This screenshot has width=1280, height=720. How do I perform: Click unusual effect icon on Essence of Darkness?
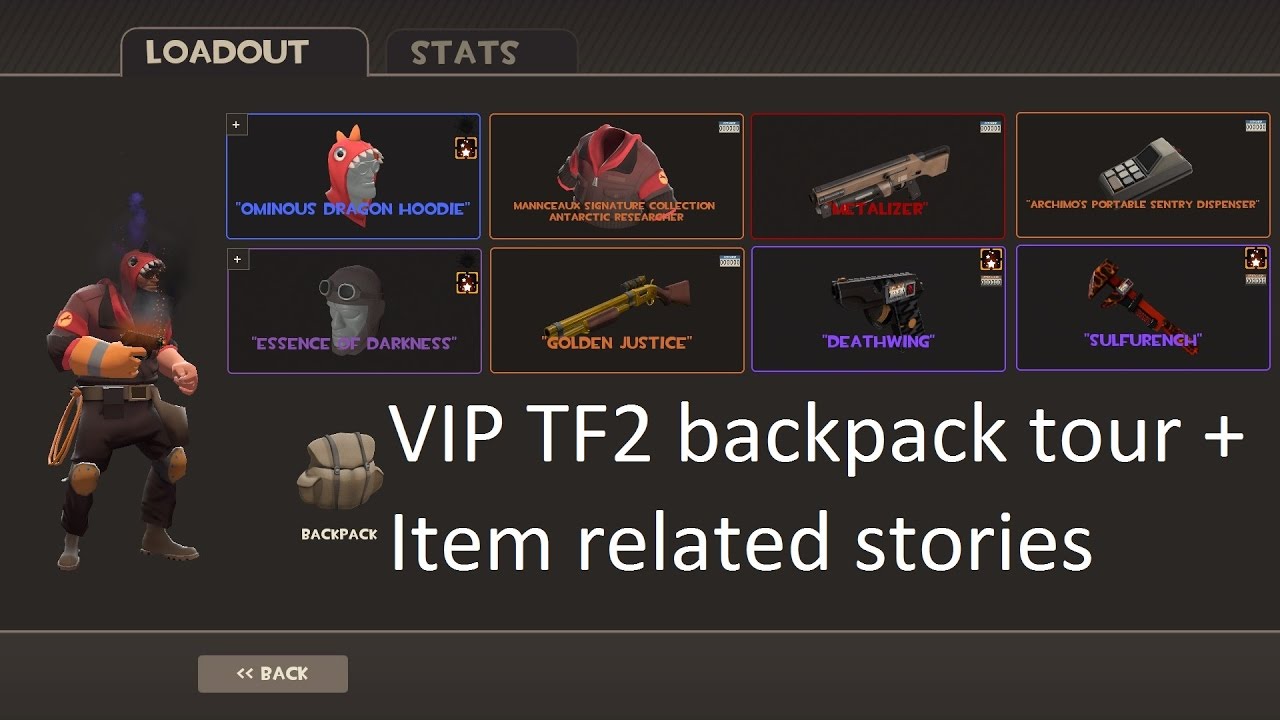467,283
